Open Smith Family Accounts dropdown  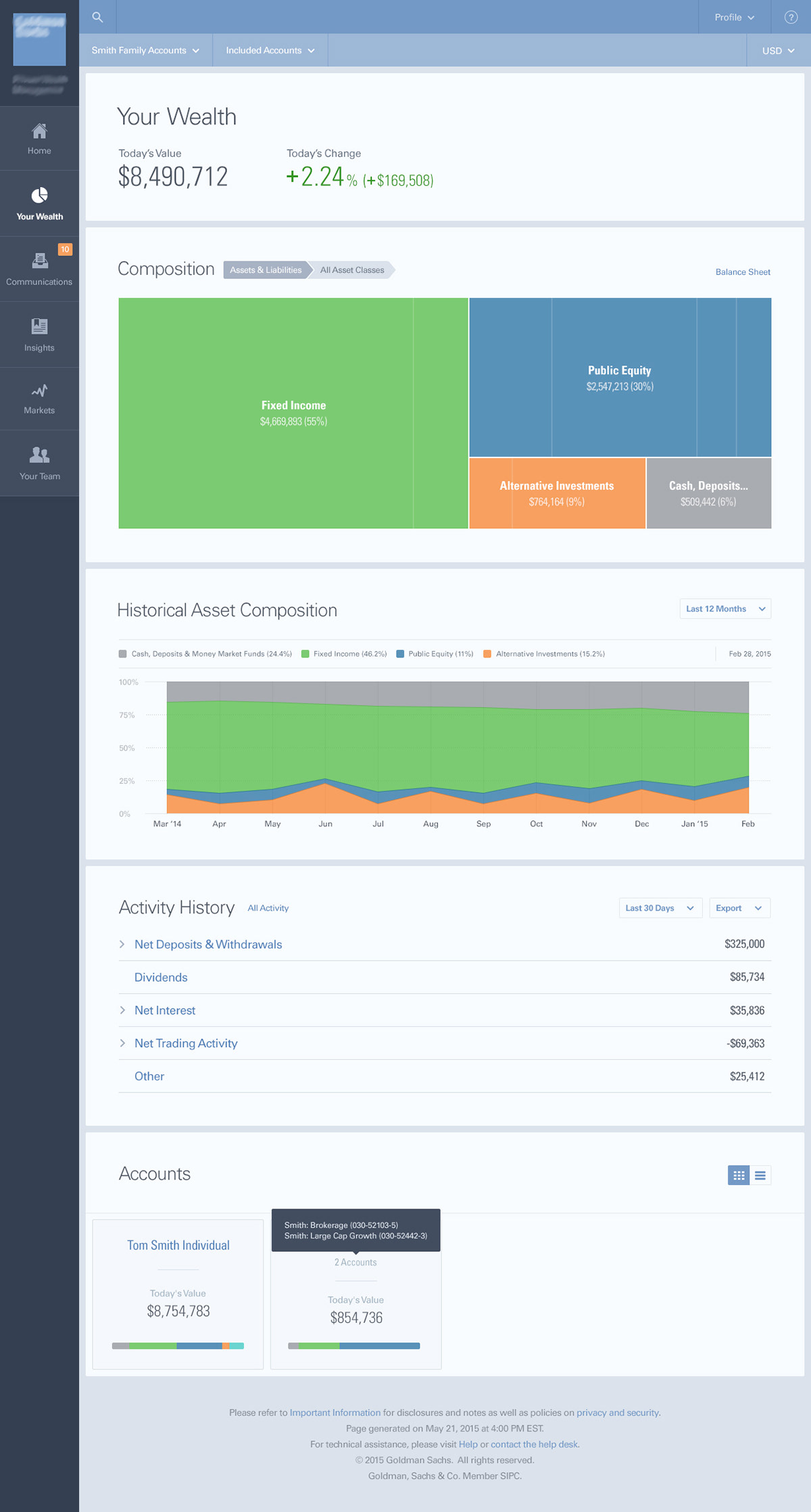tap(145, 51)
